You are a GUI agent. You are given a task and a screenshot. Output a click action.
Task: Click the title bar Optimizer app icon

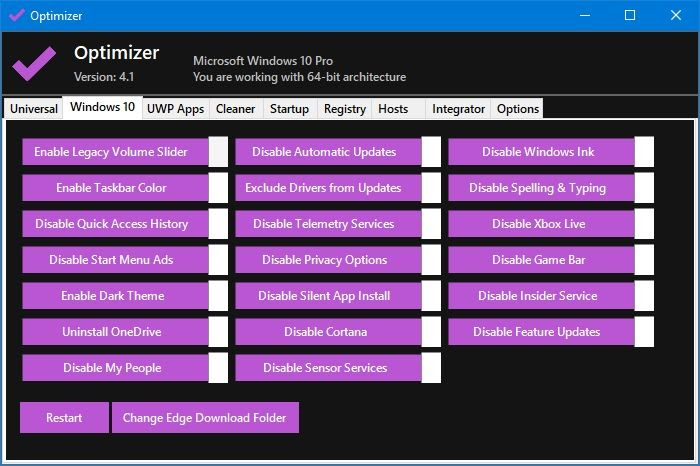17,16
